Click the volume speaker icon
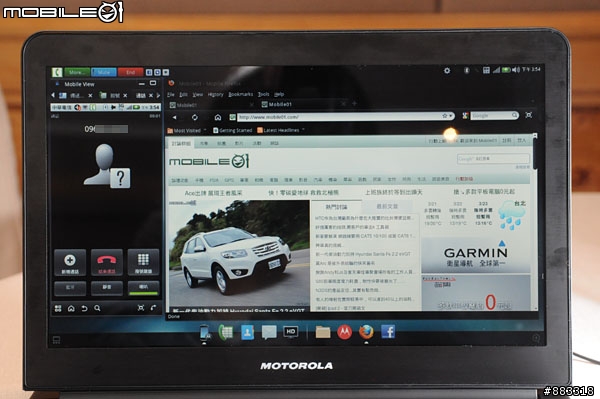 pyautogui.click(x=515, y=70)
